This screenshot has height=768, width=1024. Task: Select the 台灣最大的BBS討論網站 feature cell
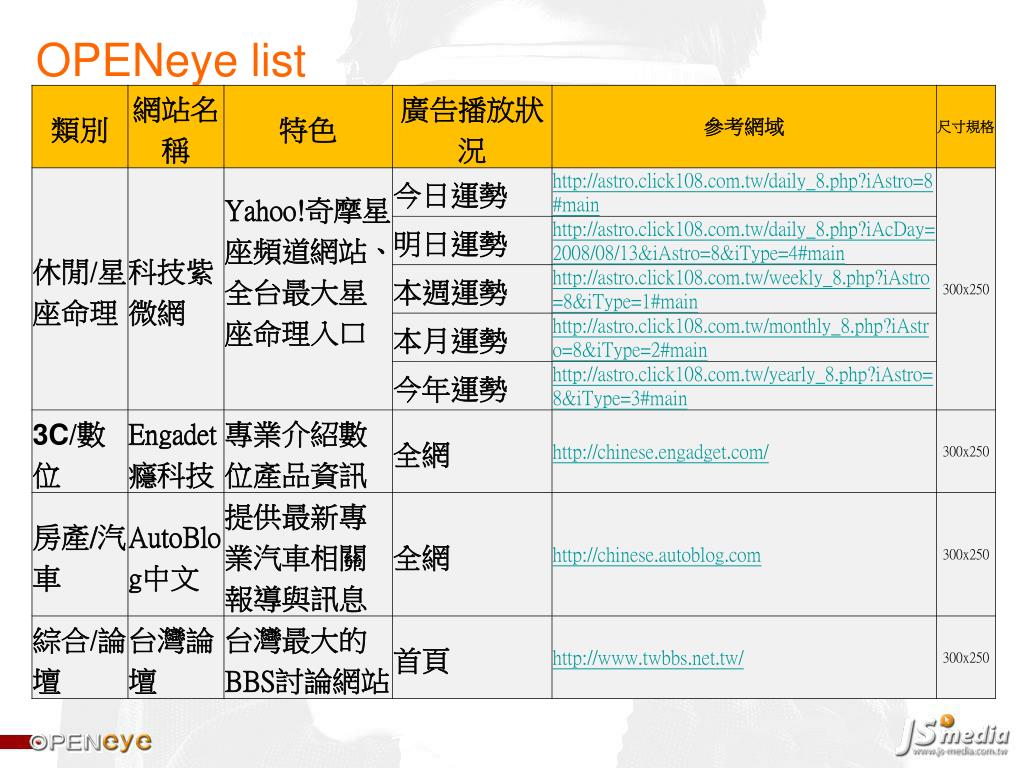click(x=308, y=657)
